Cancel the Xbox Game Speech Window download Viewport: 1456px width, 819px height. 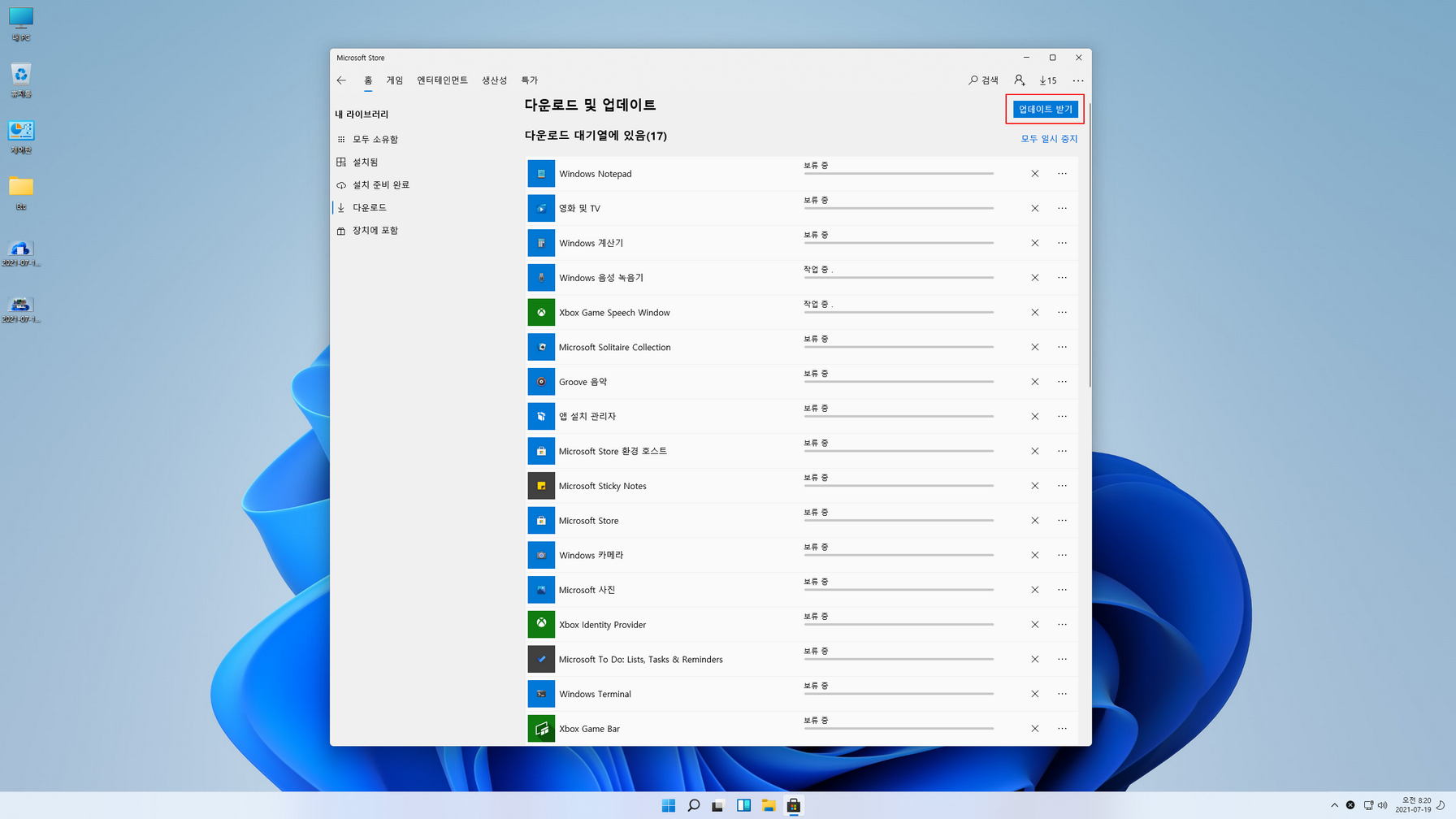1035,313
